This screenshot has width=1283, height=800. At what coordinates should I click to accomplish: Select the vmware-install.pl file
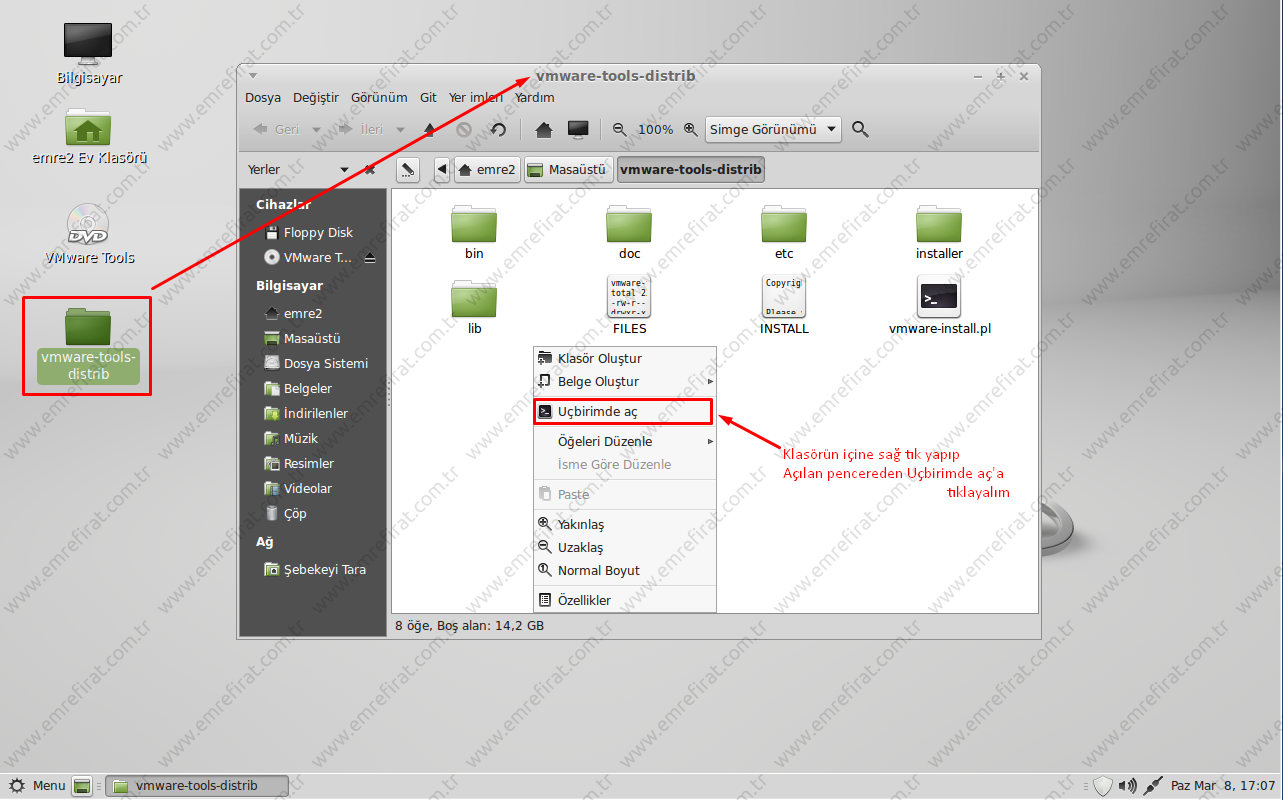pos(939,306)
